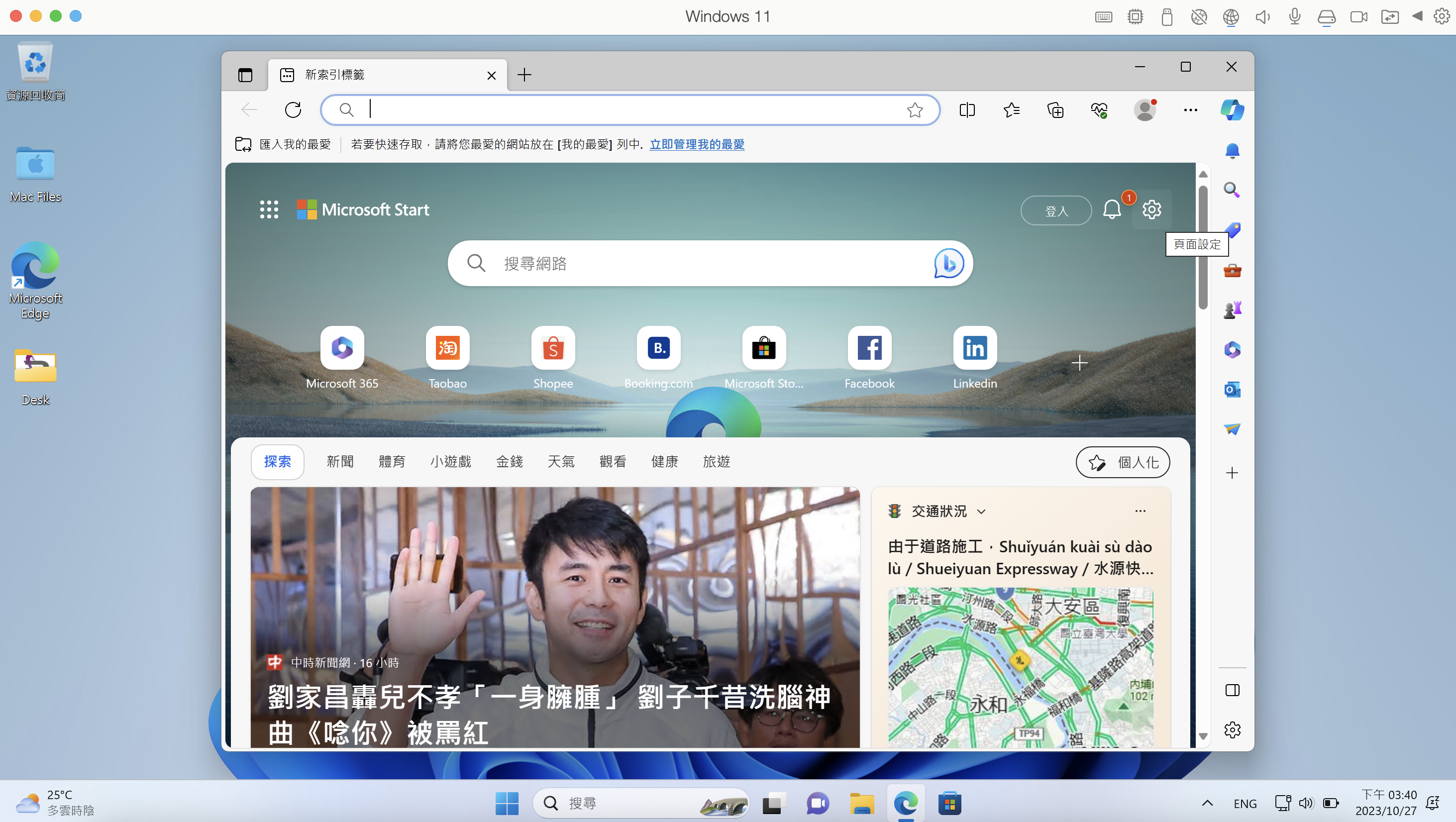The width and height of the screenshot is (1456, 822).
Task: Open Copilot icon in Edge toolbar
Action: pos(1232,109)
